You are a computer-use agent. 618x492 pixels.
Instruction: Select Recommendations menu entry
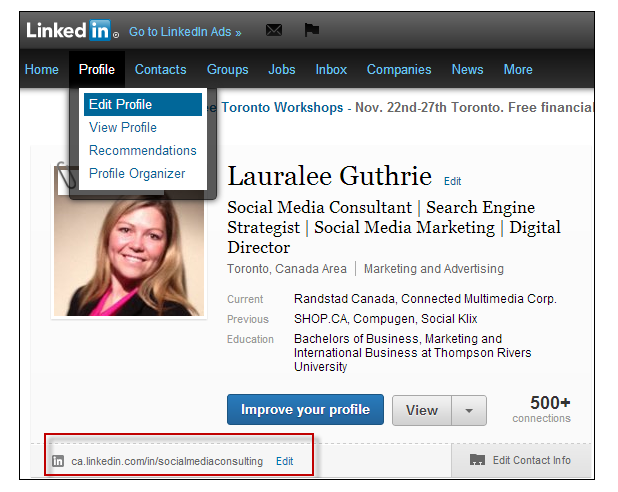(x=143, y=150)
